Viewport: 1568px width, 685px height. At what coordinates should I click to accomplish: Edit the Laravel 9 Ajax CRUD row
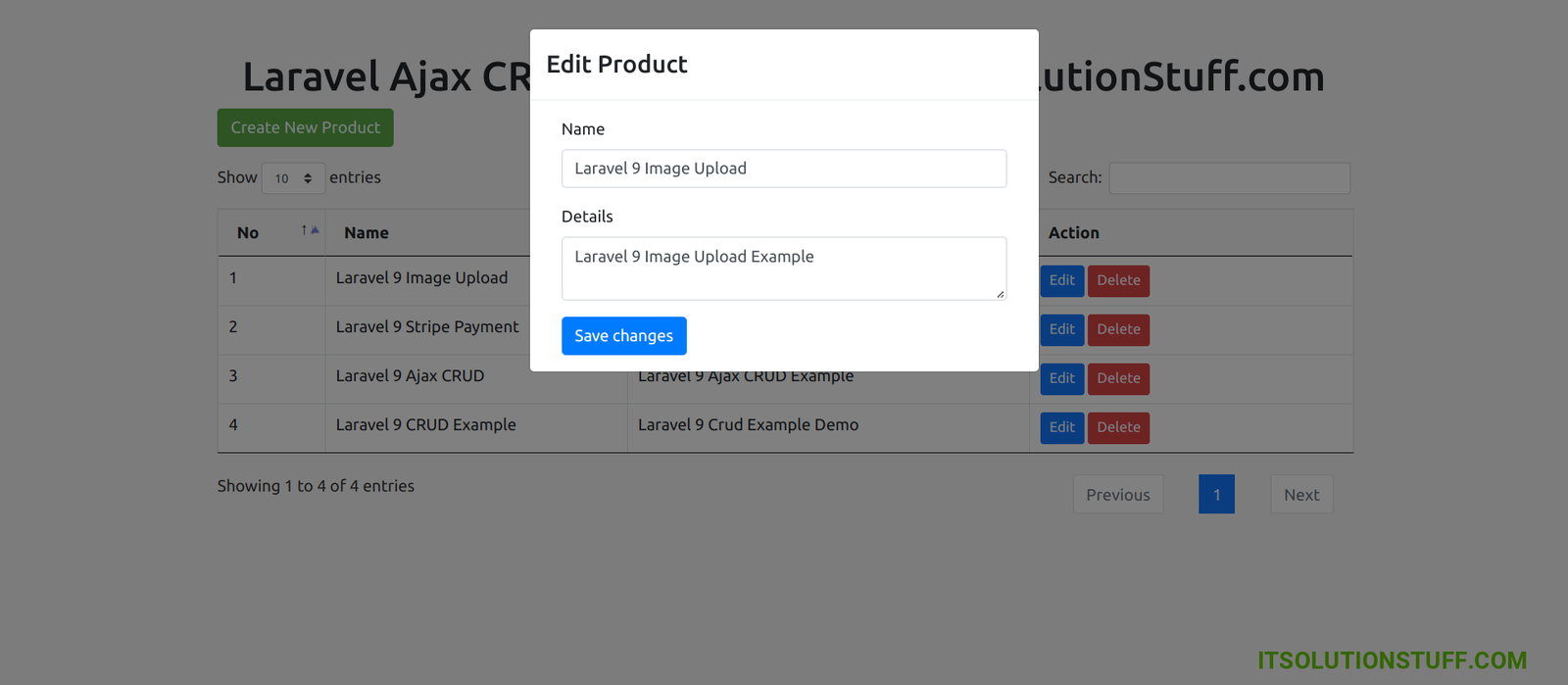(1061, 378)
